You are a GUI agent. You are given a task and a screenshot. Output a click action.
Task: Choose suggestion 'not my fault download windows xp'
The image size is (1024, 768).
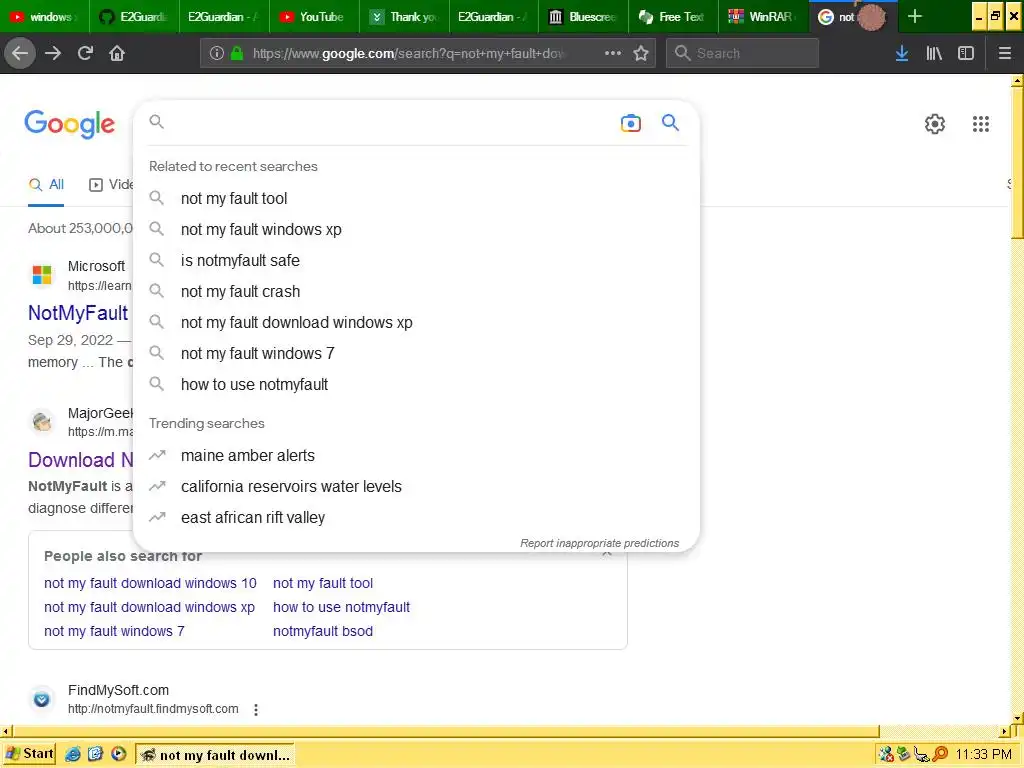[417, 323]
